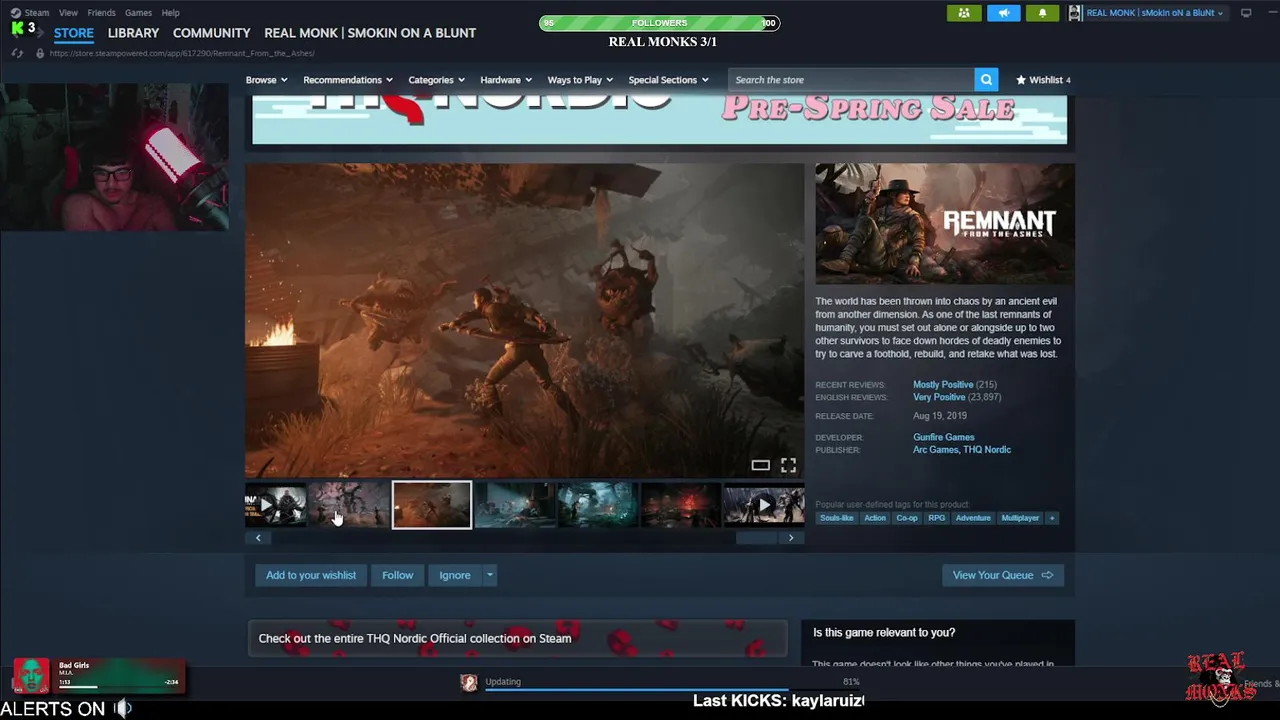Image resolution: width=1280 pixels, height=720 pixels.
Task: Click the Ignore button
Action: [455, 575]
